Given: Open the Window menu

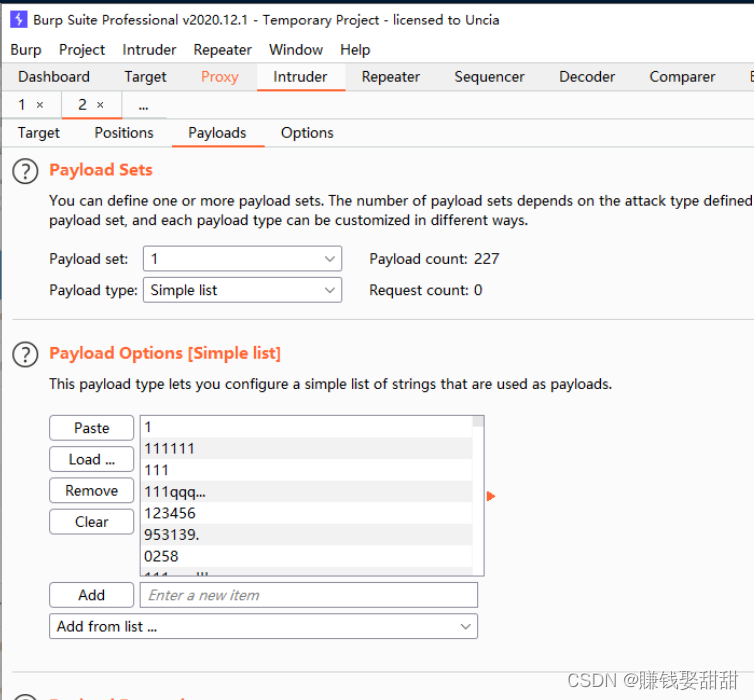Looking at the screenshot, I should 296,50.
